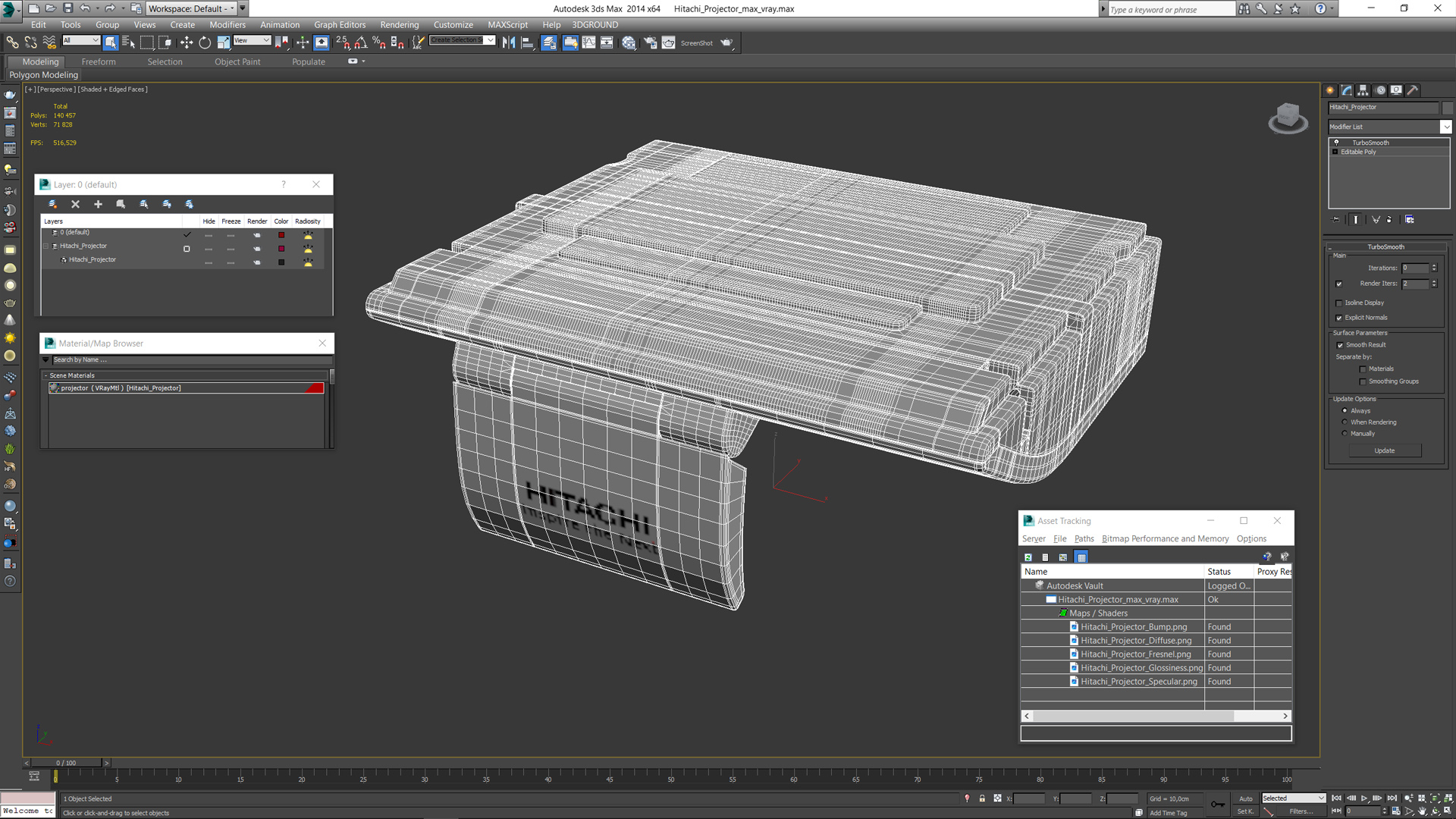The width and height of the screenshot is (1456, 819).
Task: Click the Toggle Set Key Mode key icon
Action: 1218,805
